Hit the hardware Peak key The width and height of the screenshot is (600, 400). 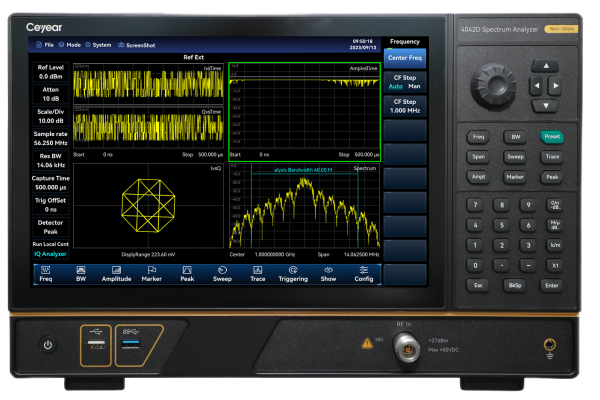coord(552,177)
